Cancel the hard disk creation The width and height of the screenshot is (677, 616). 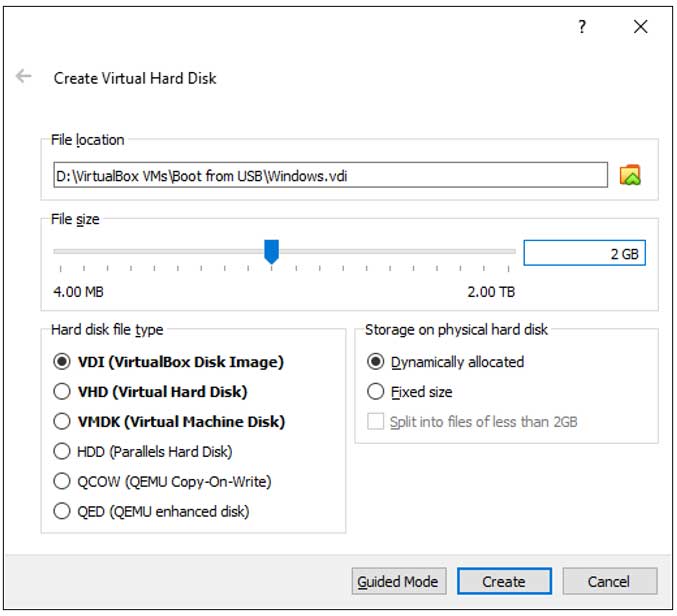click(609, 581)
